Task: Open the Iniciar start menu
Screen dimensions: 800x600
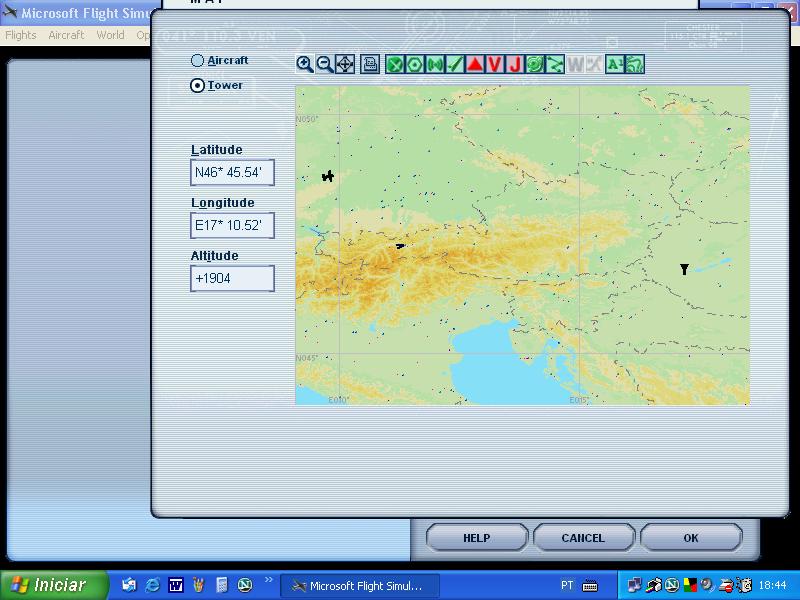Action: [x=50, y=585]
